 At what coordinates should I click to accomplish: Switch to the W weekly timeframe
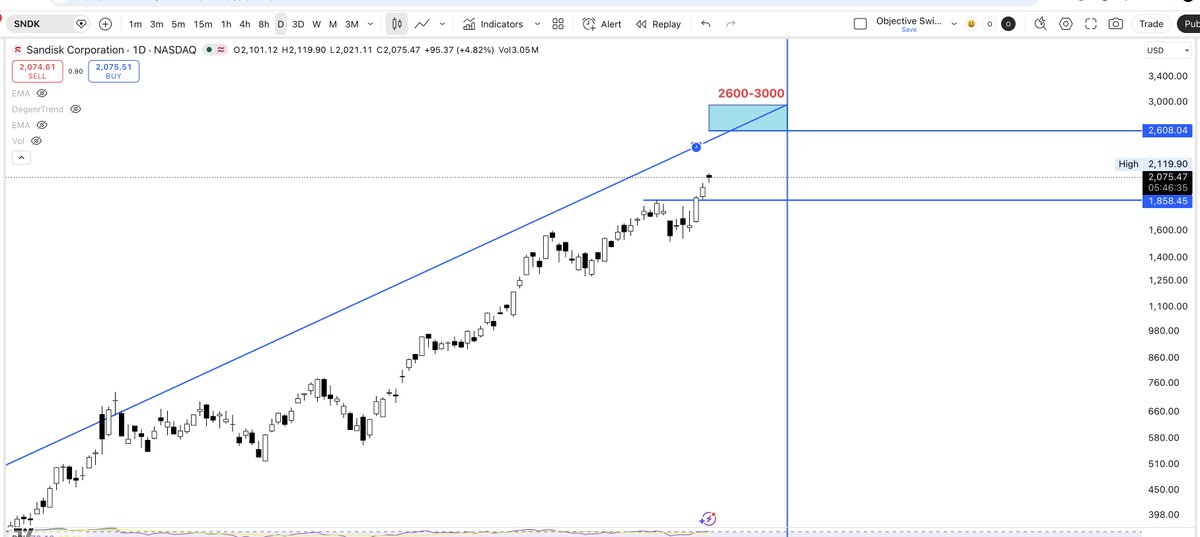click(x=316, y=24)
